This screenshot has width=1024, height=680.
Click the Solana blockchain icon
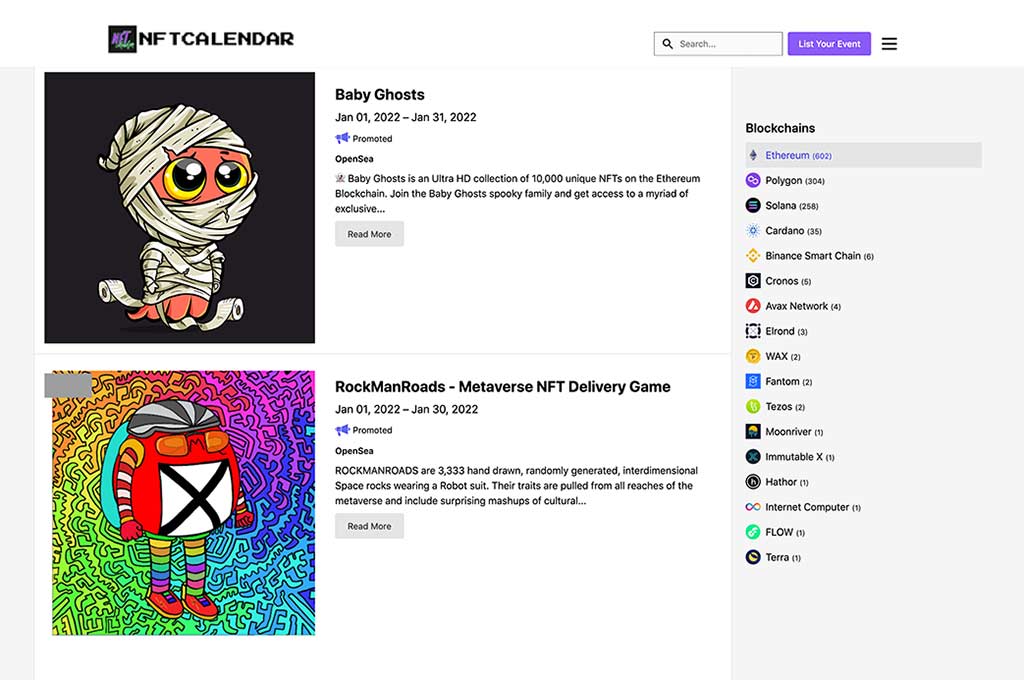[x=753, y=205]
